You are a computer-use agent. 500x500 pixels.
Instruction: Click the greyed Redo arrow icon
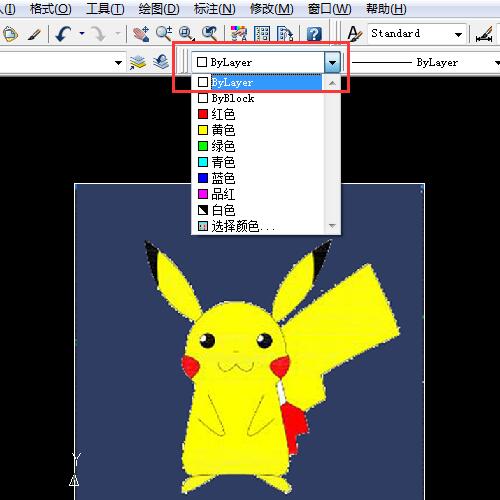(x=99, y=34)
